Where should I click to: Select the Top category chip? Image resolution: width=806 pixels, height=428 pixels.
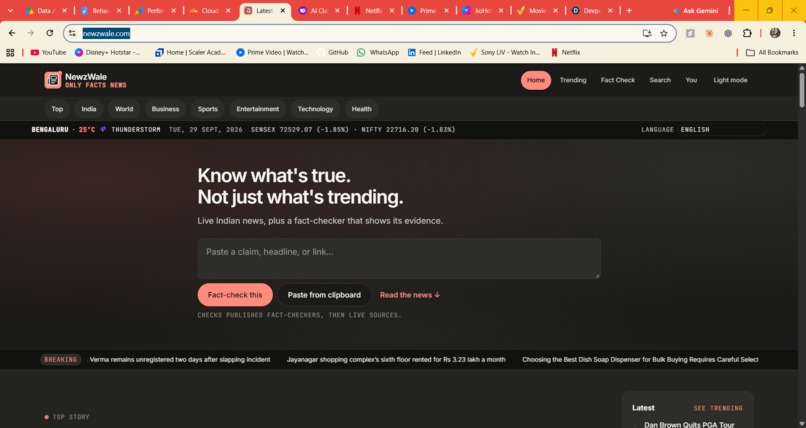tap(57, 109)
